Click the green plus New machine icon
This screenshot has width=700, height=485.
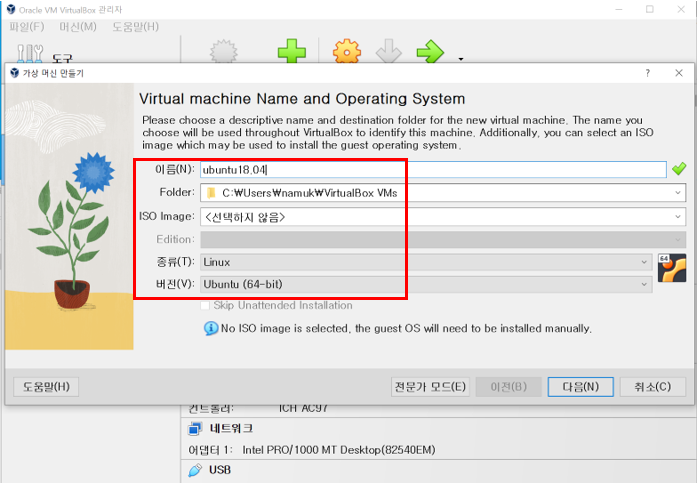pyautogui.click(x=292, y=50)
